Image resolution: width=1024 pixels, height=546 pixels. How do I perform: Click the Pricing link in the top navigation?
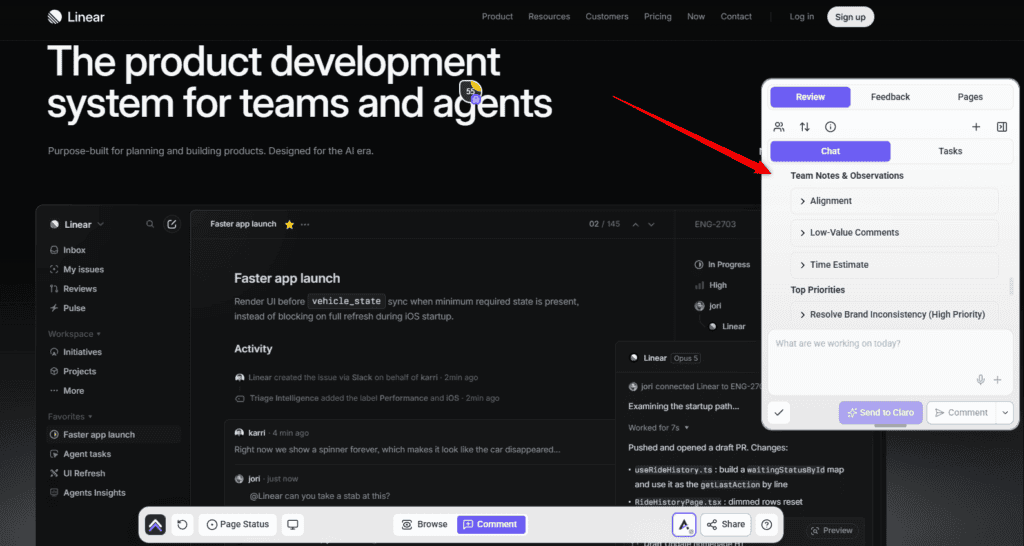658,17
